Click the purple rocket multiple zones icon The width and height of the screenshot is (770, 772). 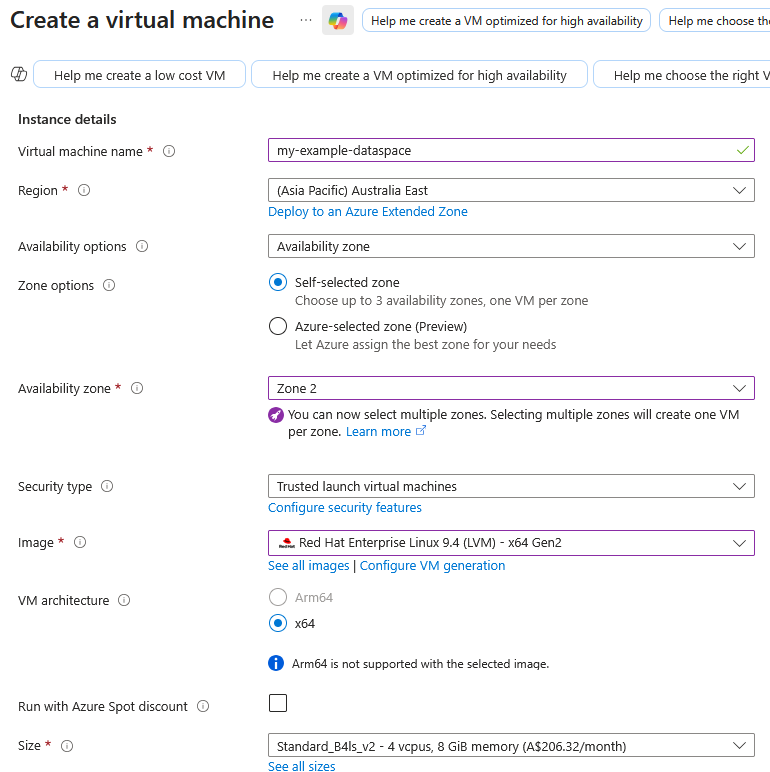[x=276, y=415]
